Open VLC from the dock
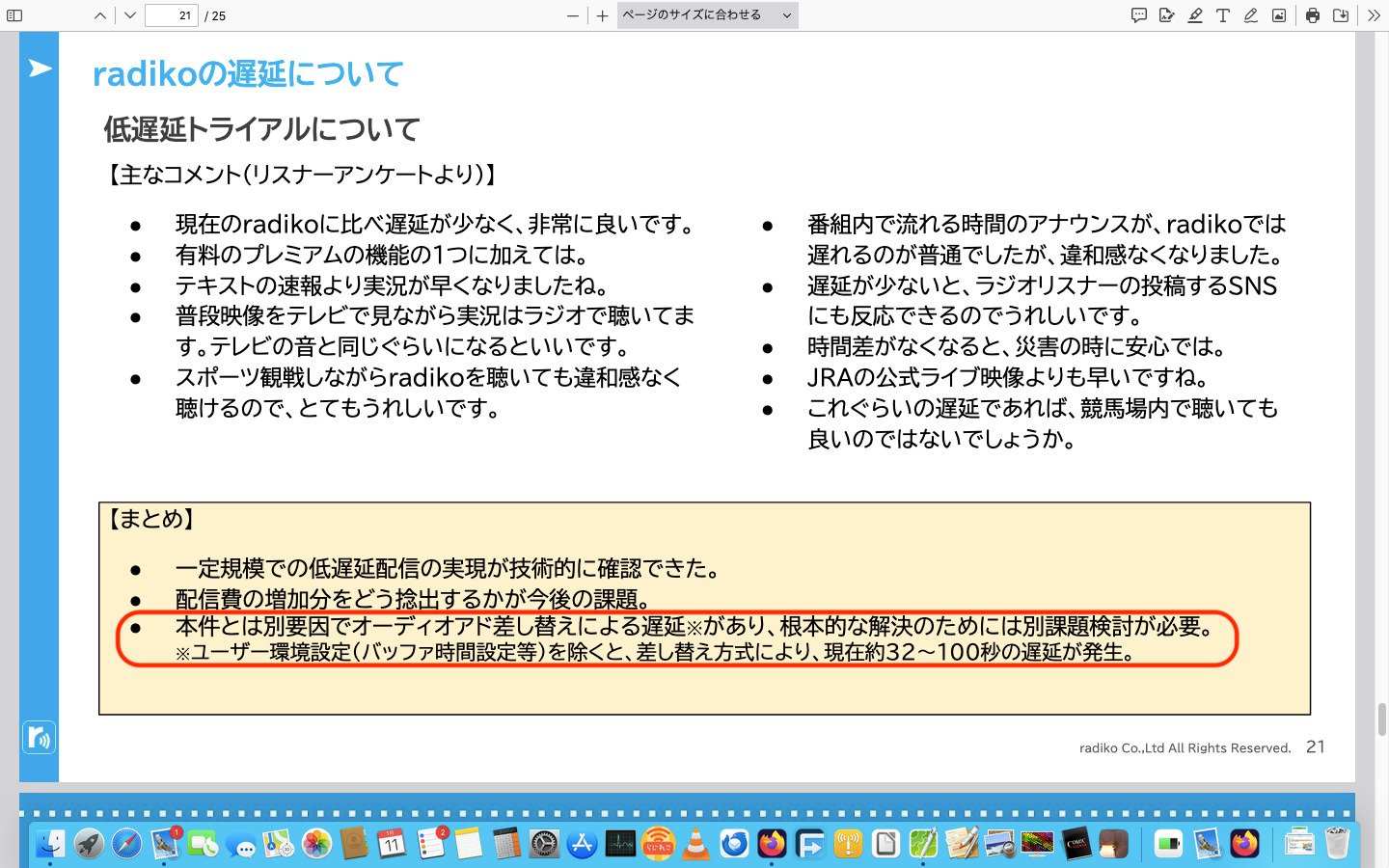 [x=695, y=844]
